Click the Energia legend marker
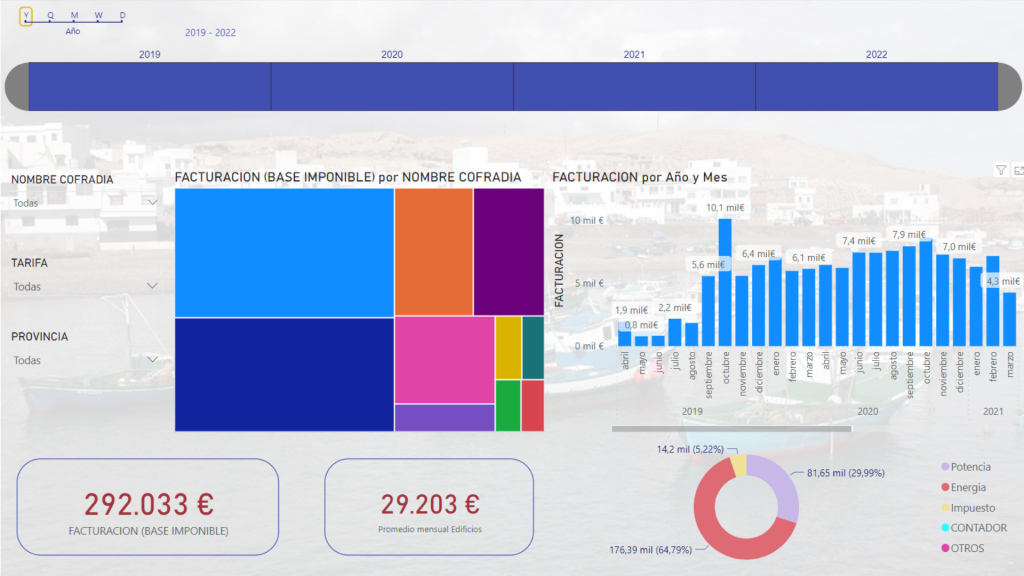Image resolution: width=1024 pixels, height=576 pixels. [x=945, y=487]
